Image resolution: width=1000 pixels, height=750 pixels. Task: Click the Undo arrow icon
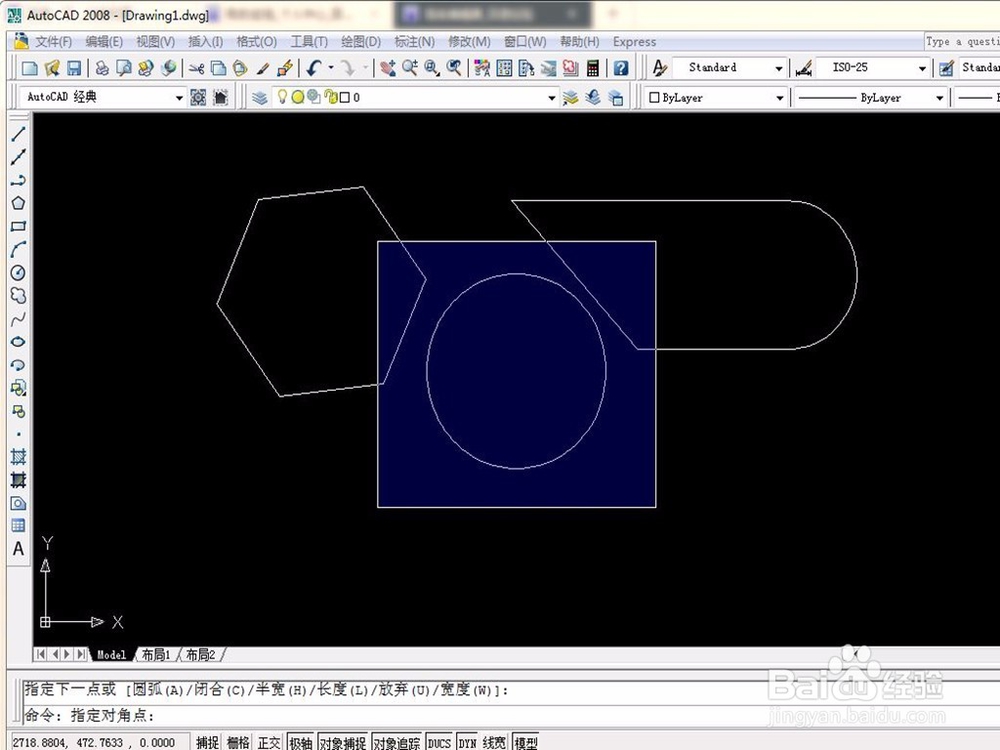313,68
